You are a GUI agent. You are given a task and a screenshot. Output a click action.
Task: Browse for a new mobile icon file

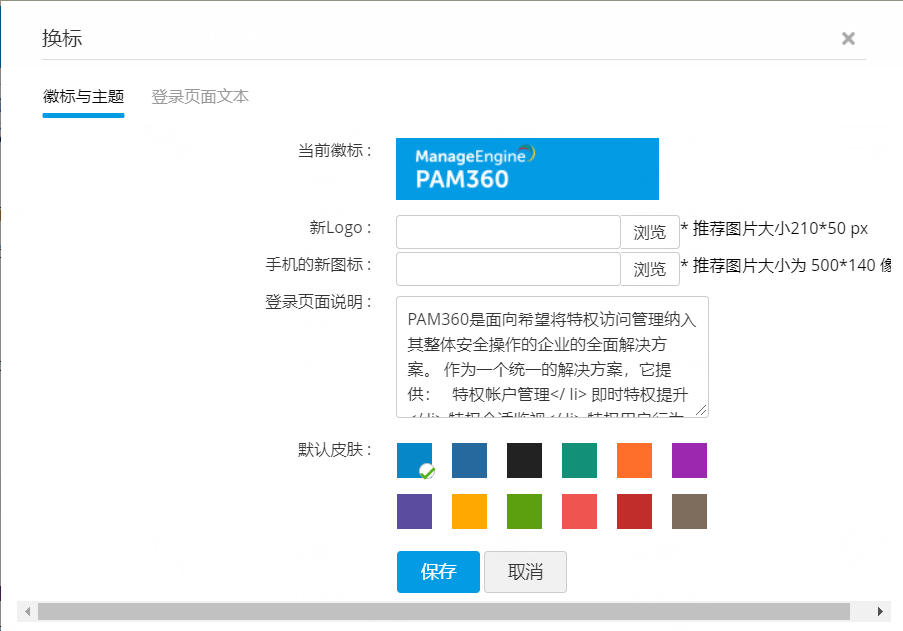click(x=650, y=269)
